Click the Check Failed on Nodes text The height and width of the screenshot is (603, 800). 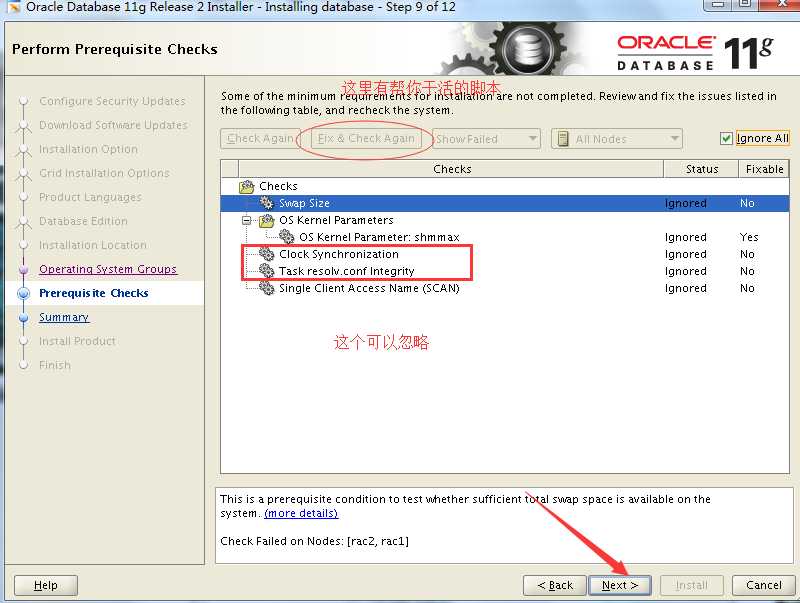click(x=314, y=541)
